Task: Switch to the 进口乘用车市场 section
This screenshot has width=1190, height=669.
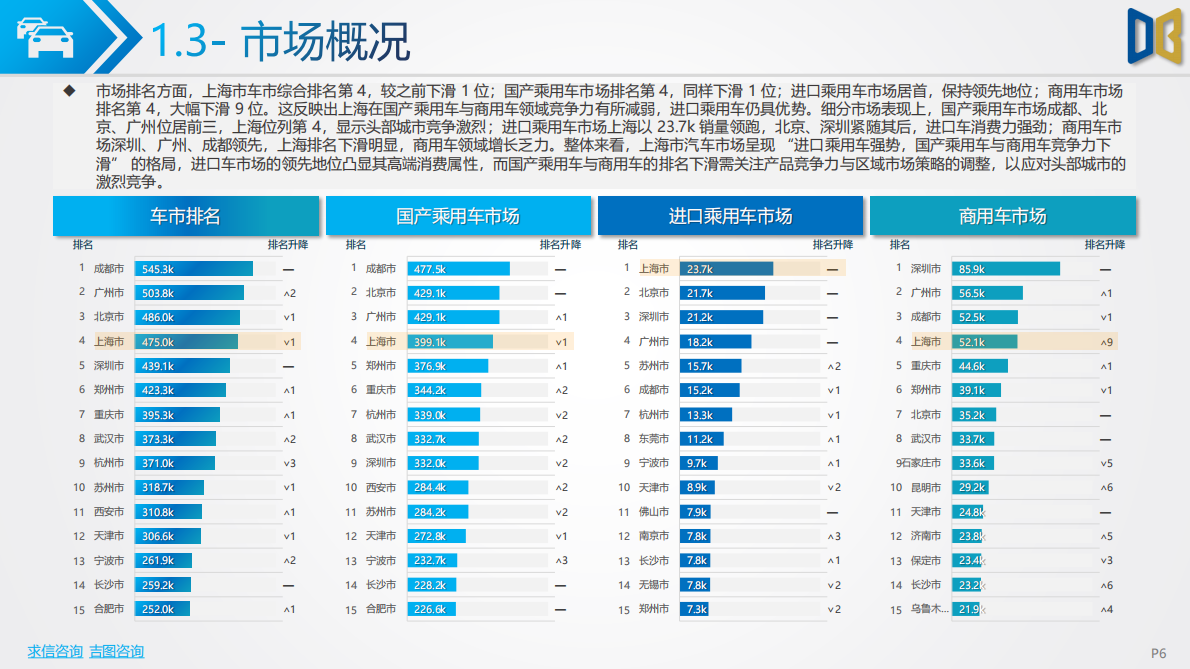Action: pos(730,215)
